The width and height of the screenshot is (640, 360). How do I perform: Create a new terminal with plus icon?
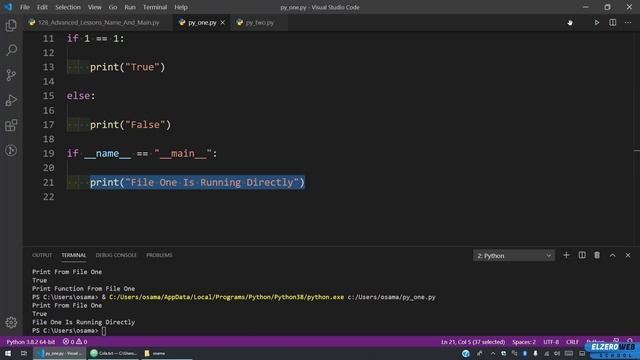click(x=566, y=255)
